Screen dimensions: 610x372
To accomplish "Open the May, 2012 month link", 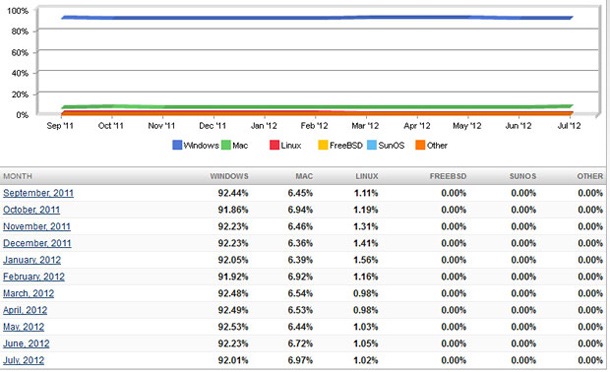I will click(x=23, y=327).
